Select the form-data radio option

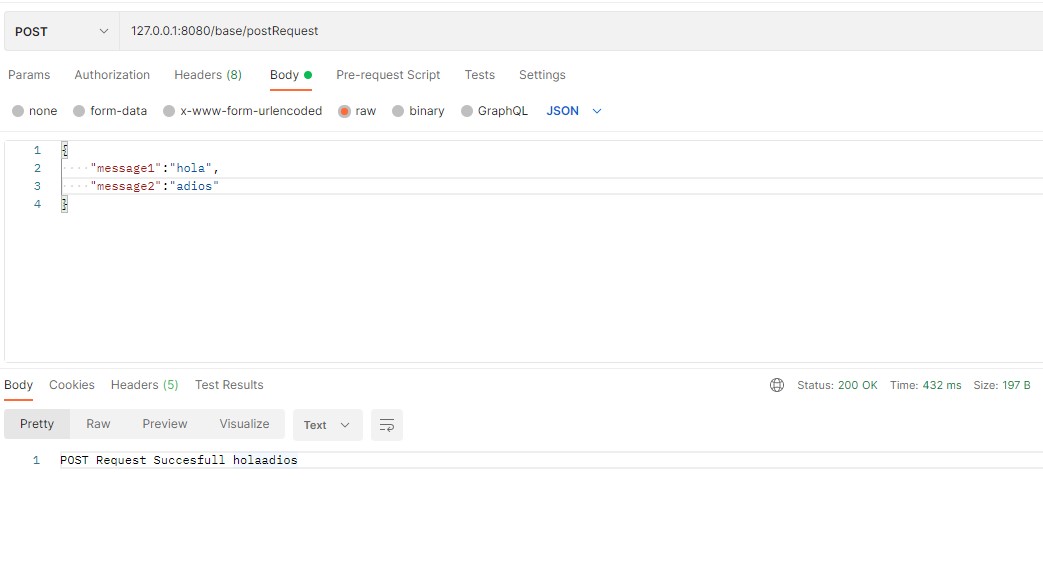pyautogui.click(x=79, y=111)
